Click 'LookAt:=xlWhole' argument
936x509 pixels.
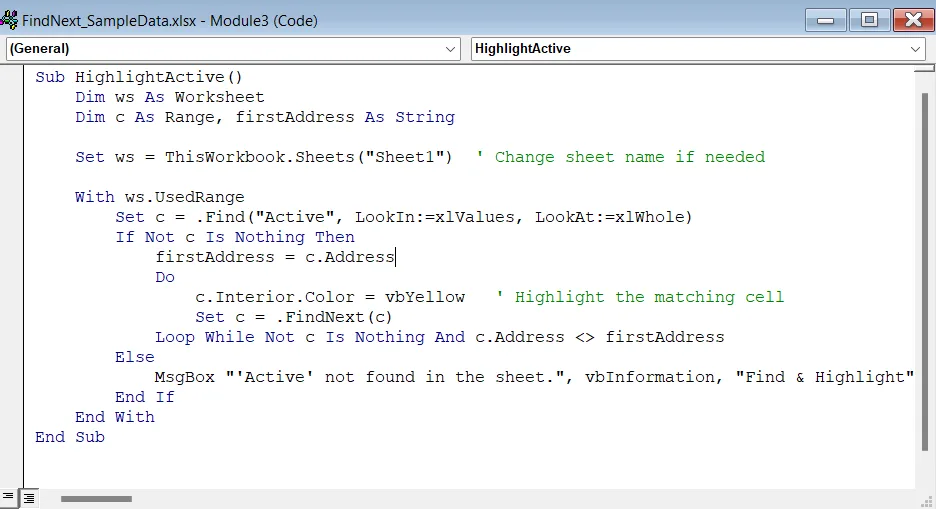(609, 217)
